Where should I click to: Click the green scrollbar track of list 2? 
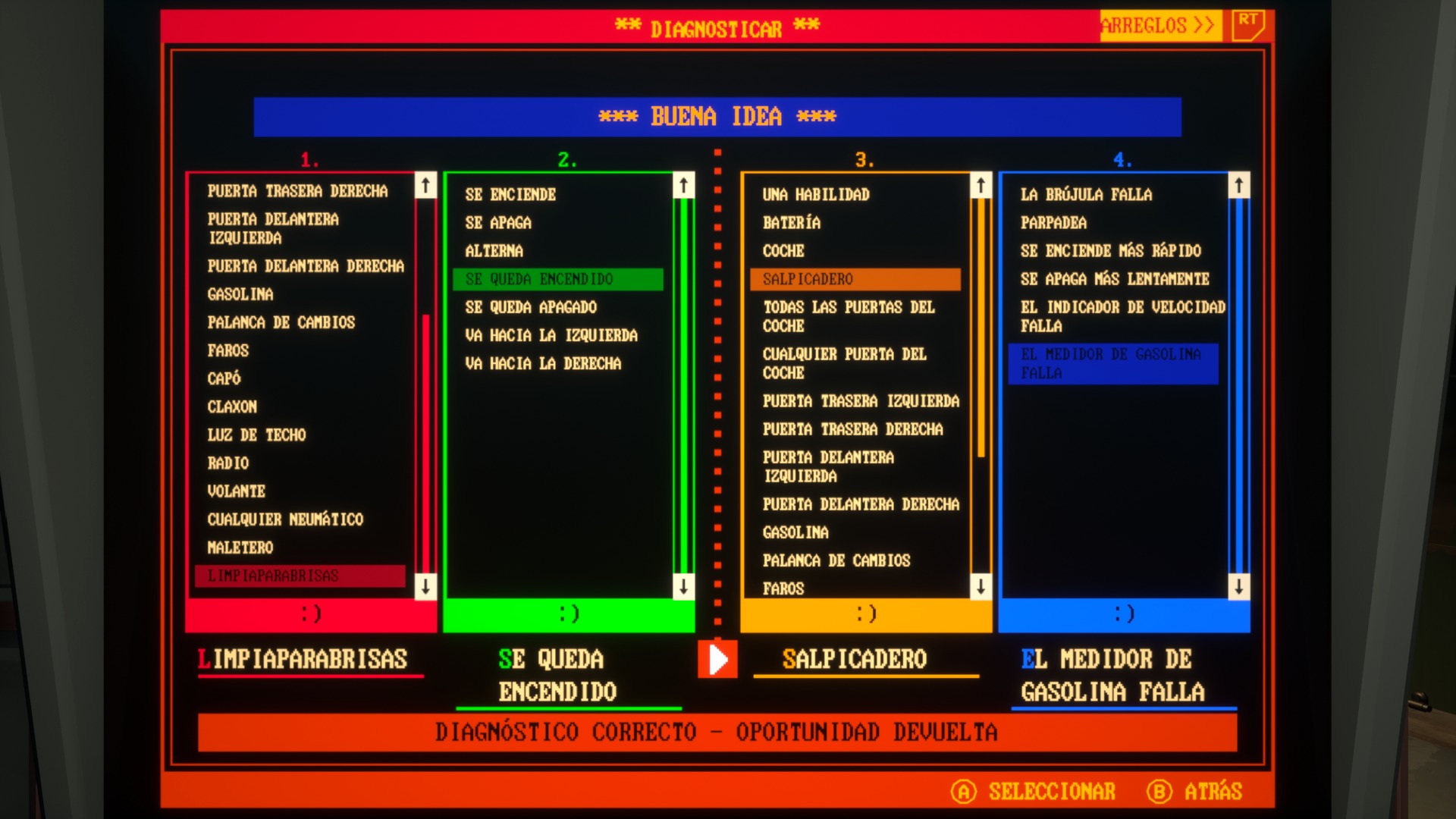[x=683, y=385]
